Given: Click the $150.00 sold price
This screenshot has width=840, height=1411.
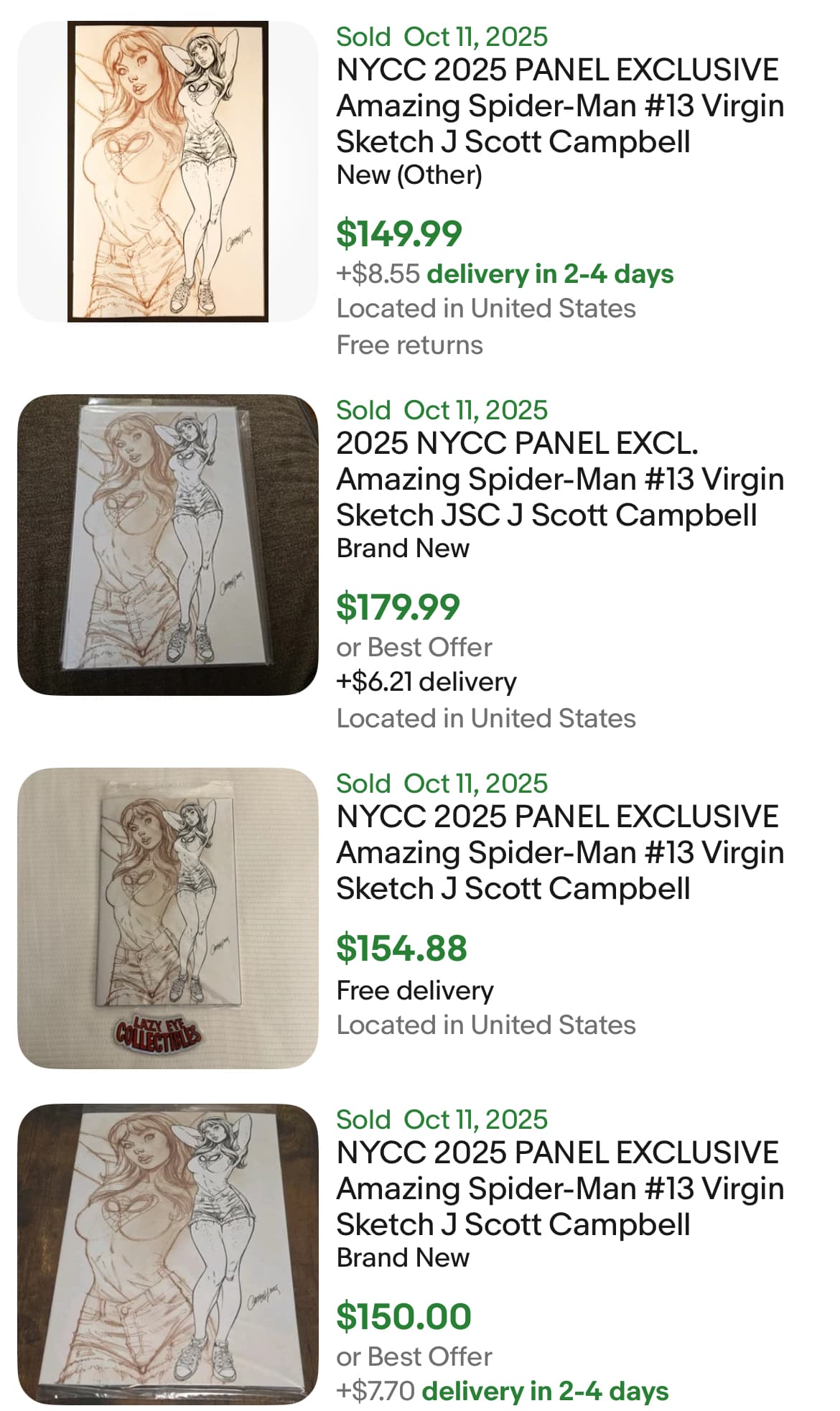Looking at the screenshot, I should click(403, 1316).
